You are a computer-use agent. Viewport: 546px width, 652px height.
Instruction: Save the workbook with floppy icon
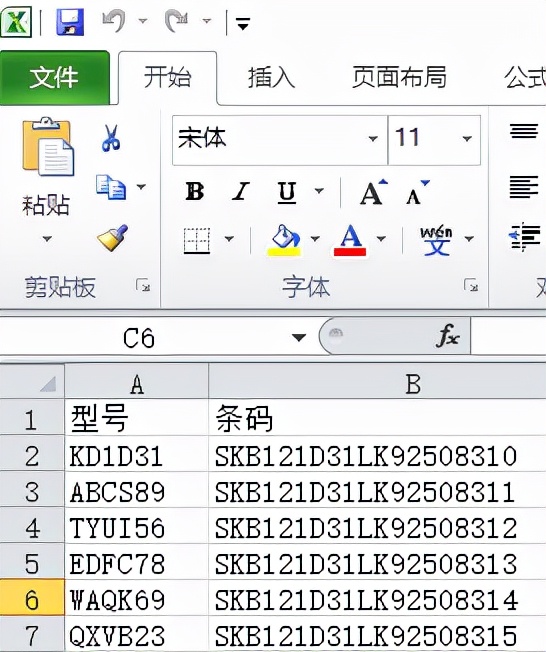click(x=69, y=22)
